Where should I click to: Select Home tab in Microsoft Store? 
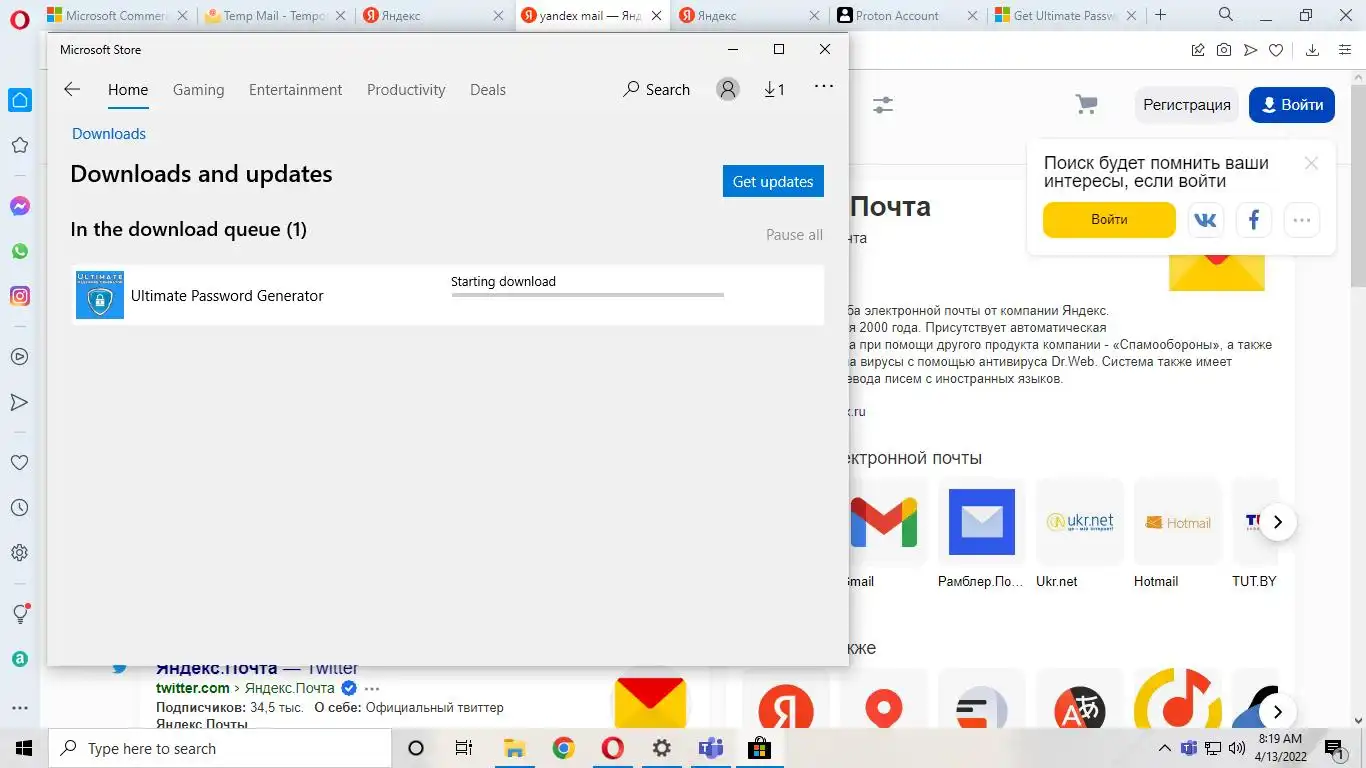pyautogui.click(x=128, y=89)
